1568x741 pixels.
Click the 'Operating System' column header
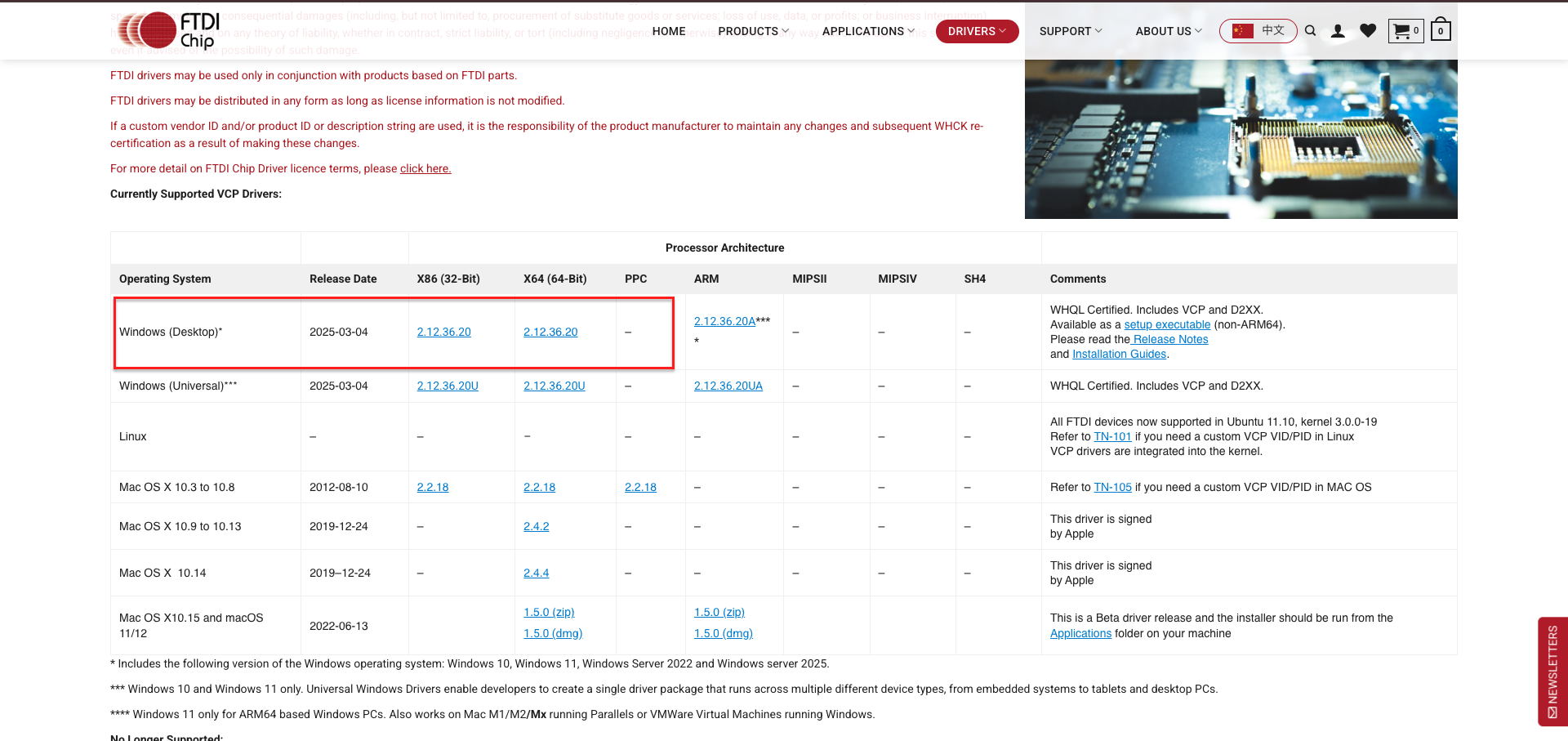(165, 279)
